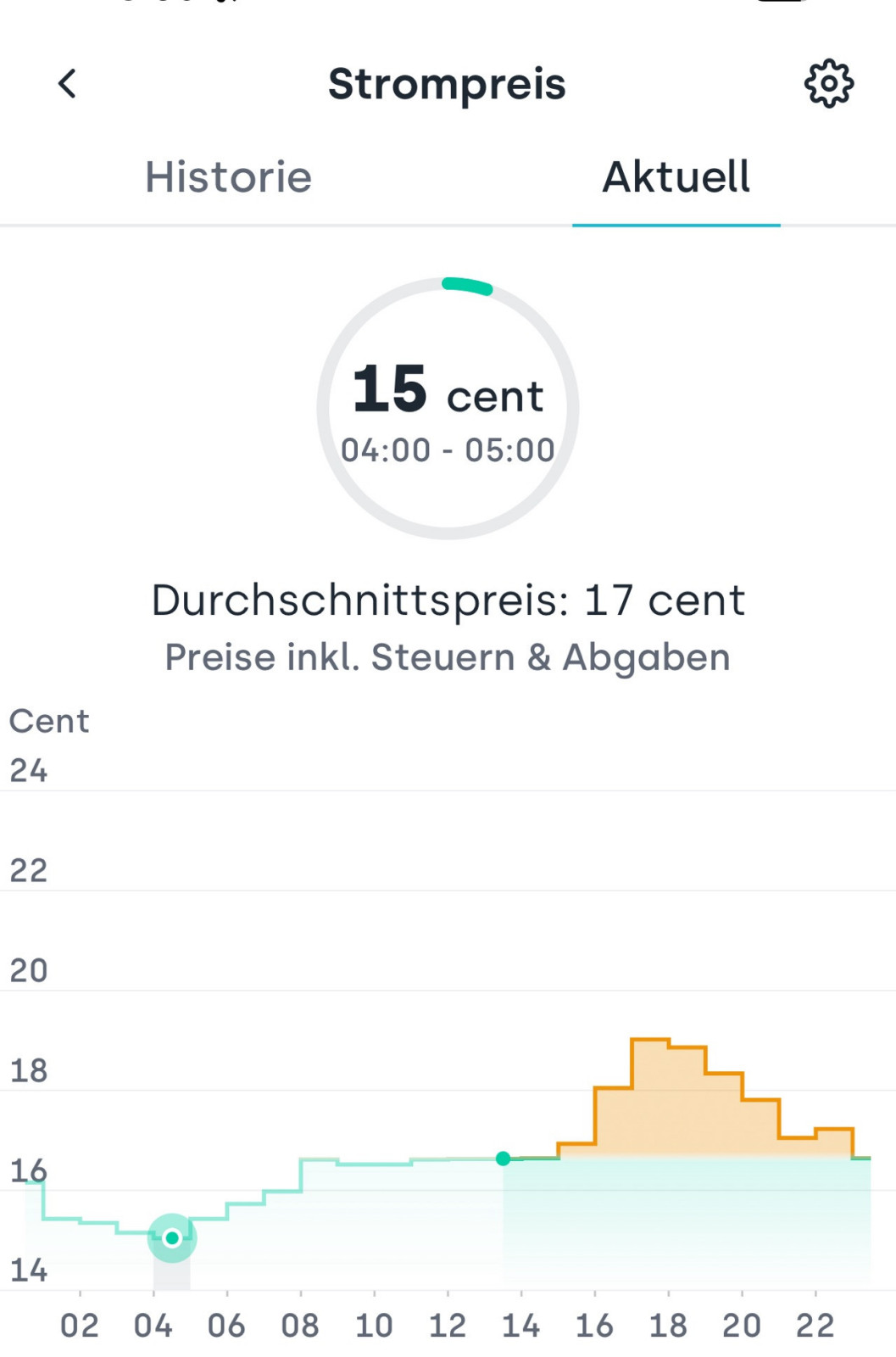Tap the Durchschnittspreis: 17 cent text
Viewport: 896px width, 1357px height.
[448, 600]
